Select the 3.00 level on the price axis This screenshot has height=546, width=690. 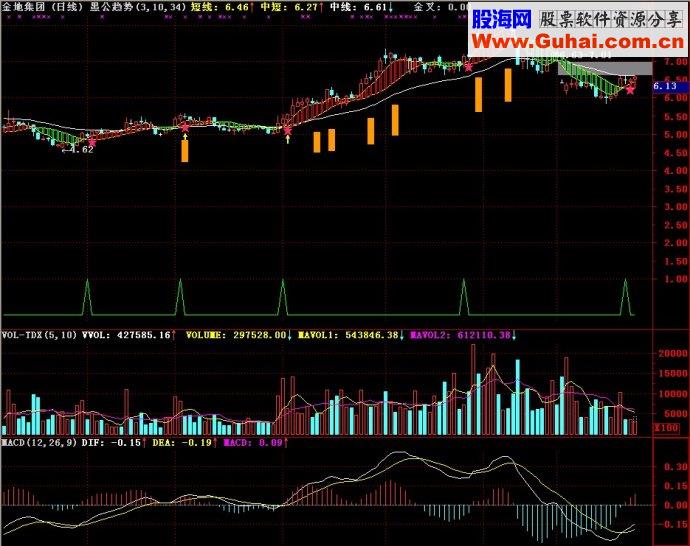(675, 207)
